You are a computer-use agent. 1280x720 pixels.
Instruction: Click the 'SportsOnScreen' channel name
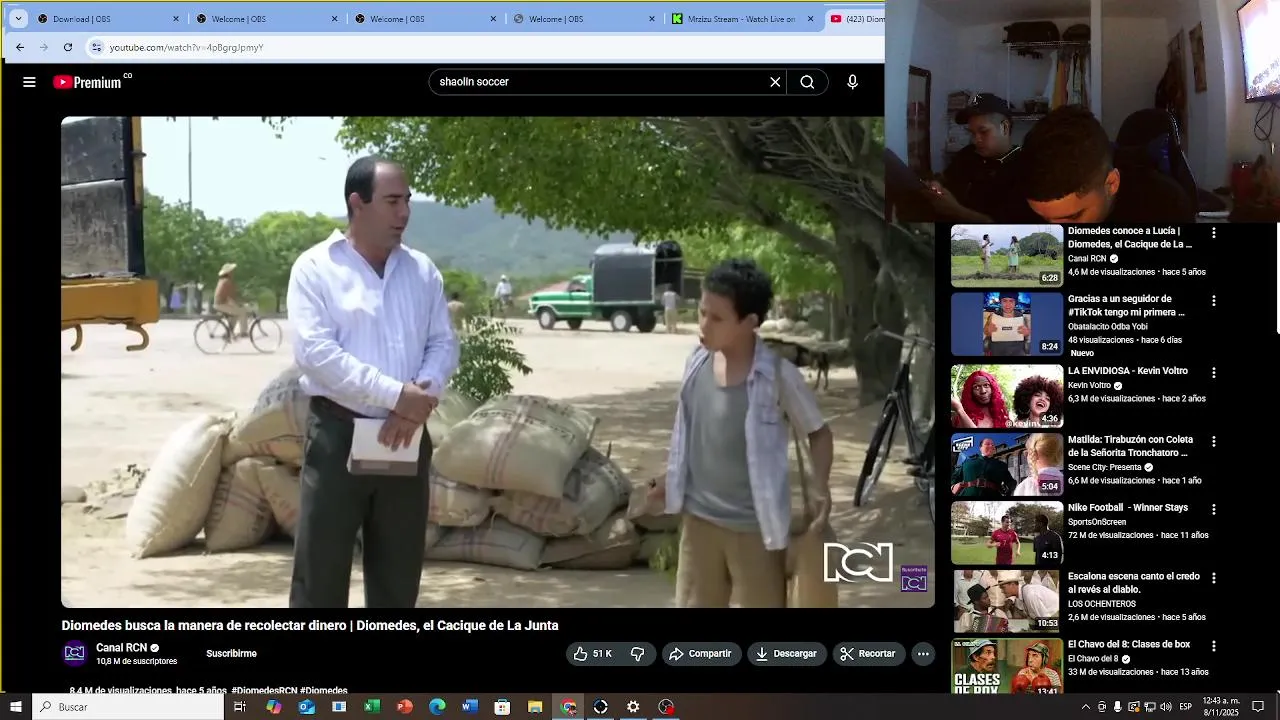point(1097,522)
